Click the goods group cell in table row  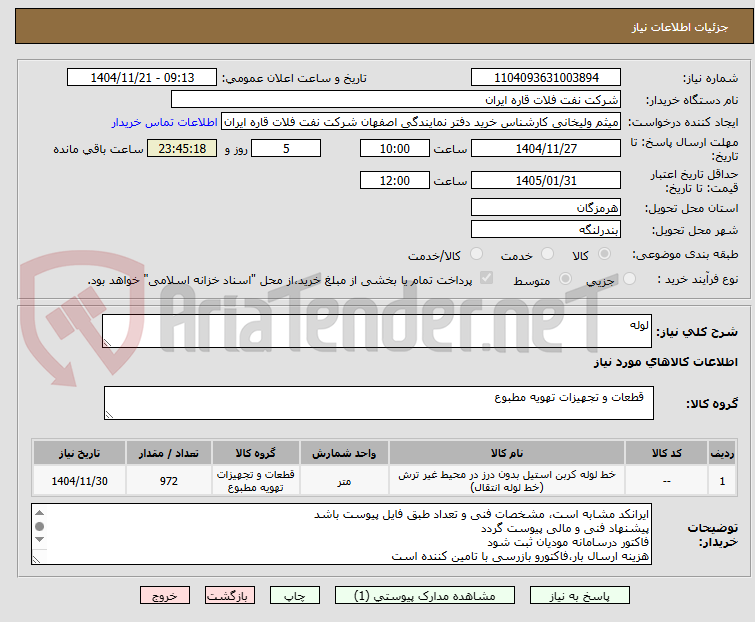pos(256,480)
